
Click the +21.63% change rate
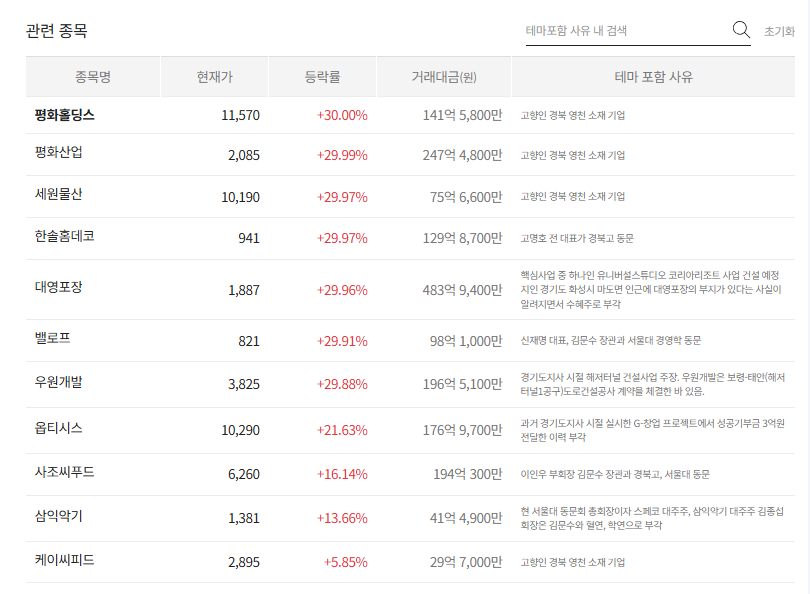point(342,430)
